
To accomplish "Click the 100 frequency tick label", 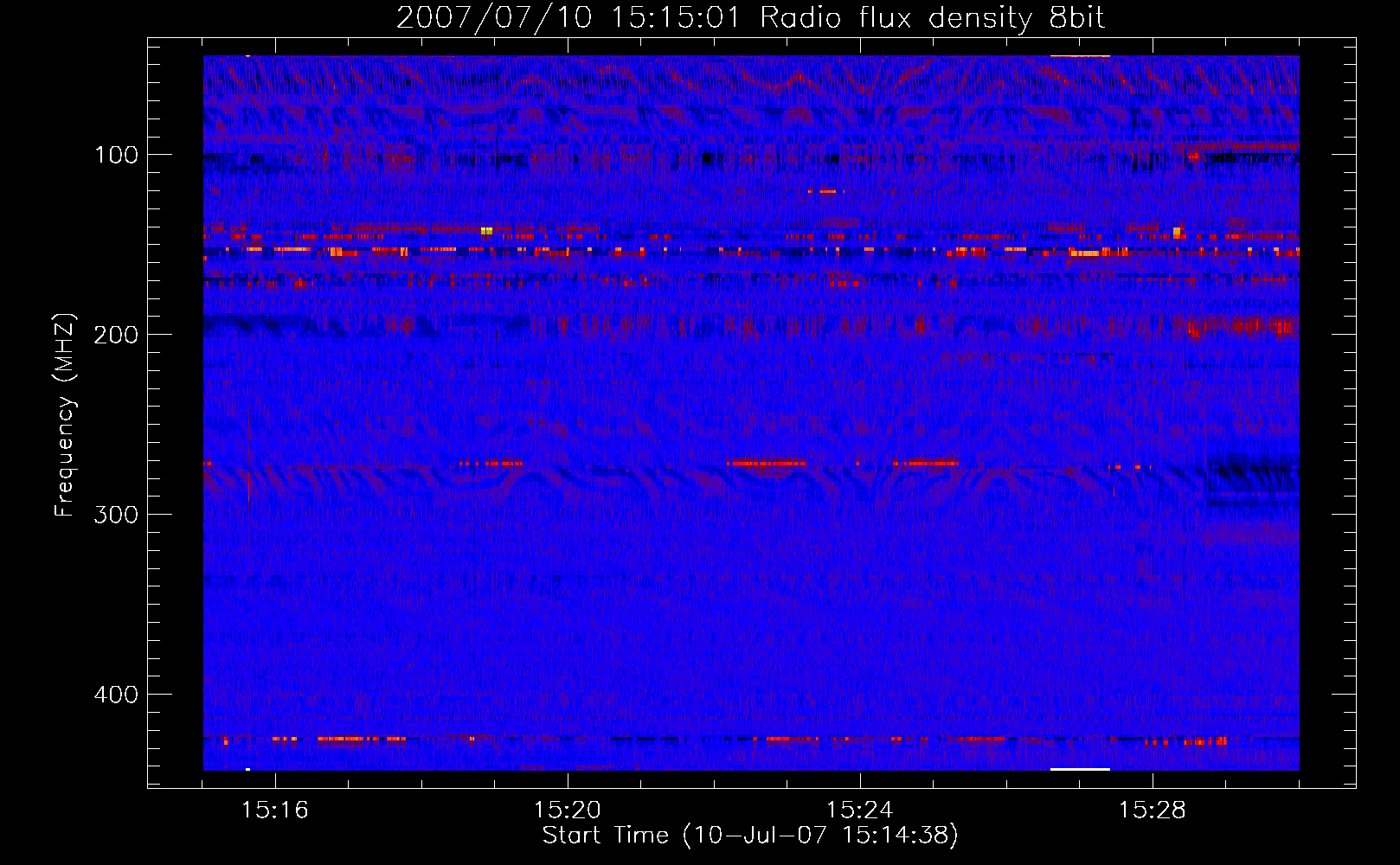I will point(116,156).
